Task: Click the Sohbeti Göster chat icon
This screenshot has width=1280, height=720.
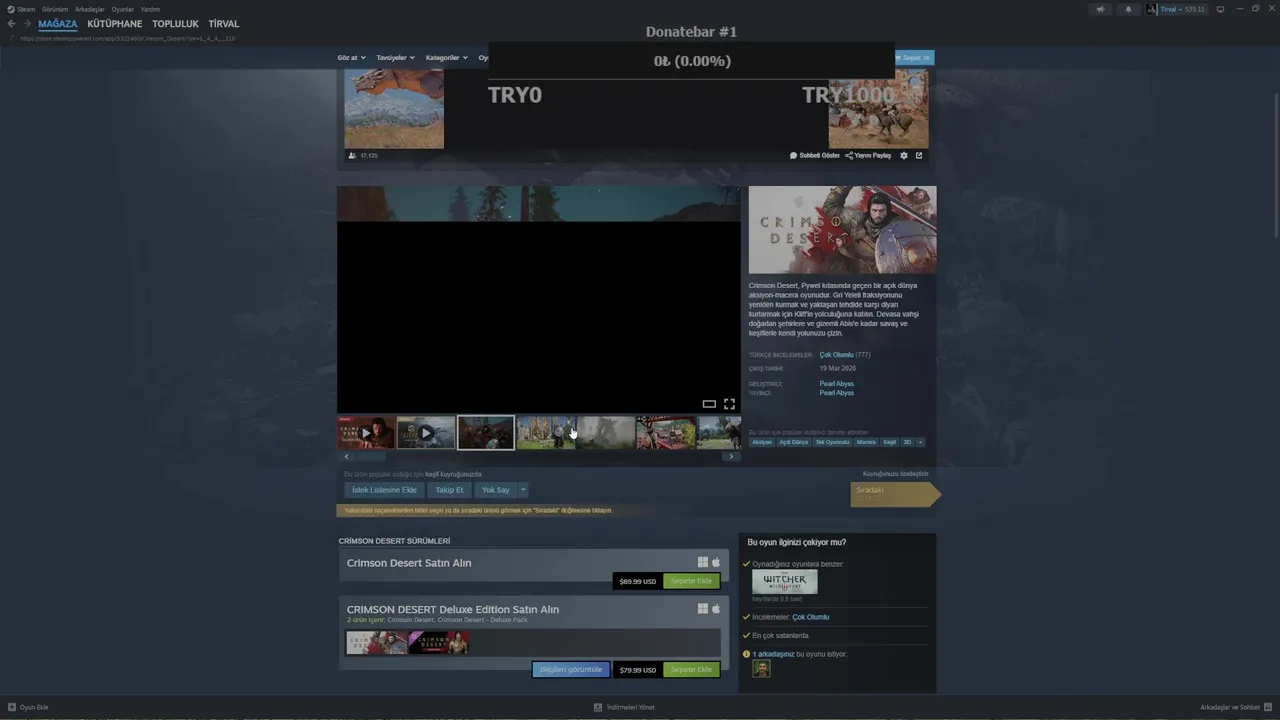Action: pyautogui.click(x=793, y=155)
